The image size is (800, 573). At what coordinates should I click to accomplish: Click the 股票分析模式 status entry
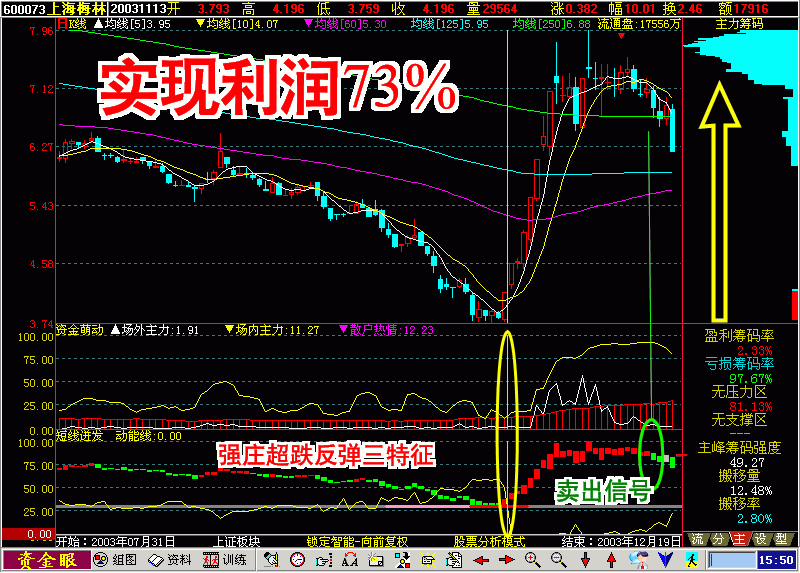pyautogui.click(x=490, y=541)
